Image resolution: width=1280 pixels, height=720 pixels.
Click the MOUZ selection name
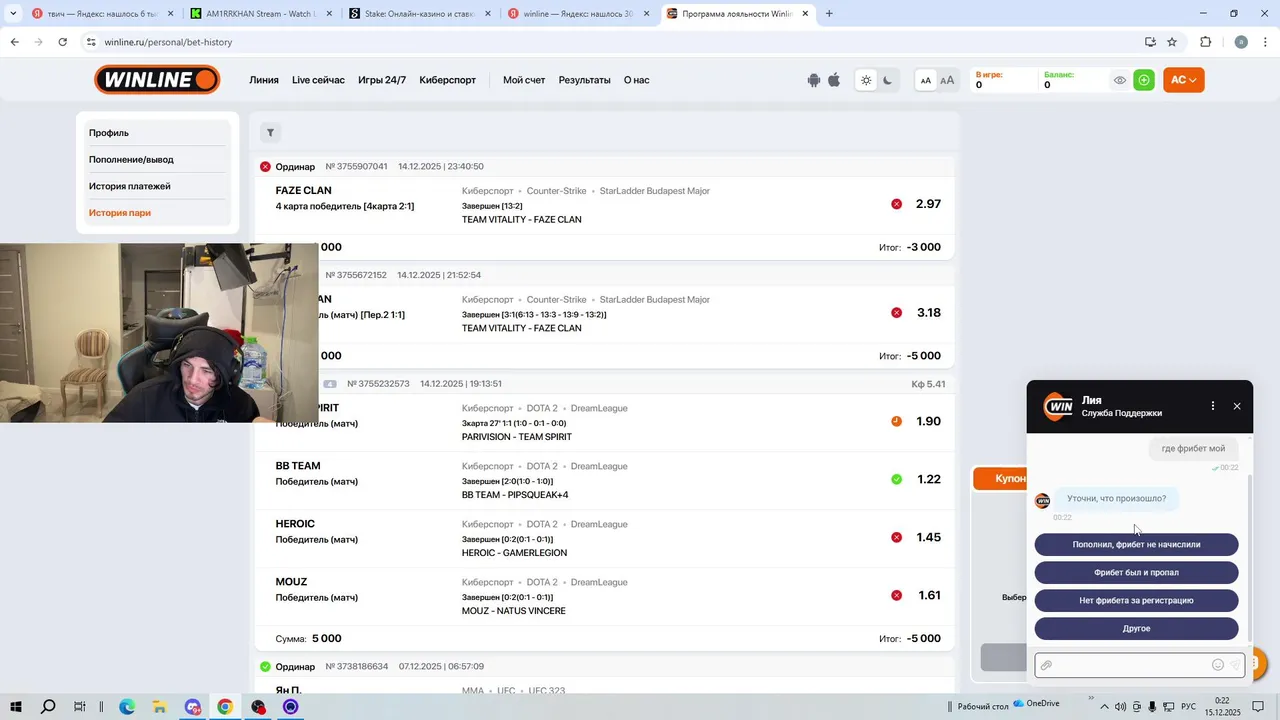click(x=291, y=582)
